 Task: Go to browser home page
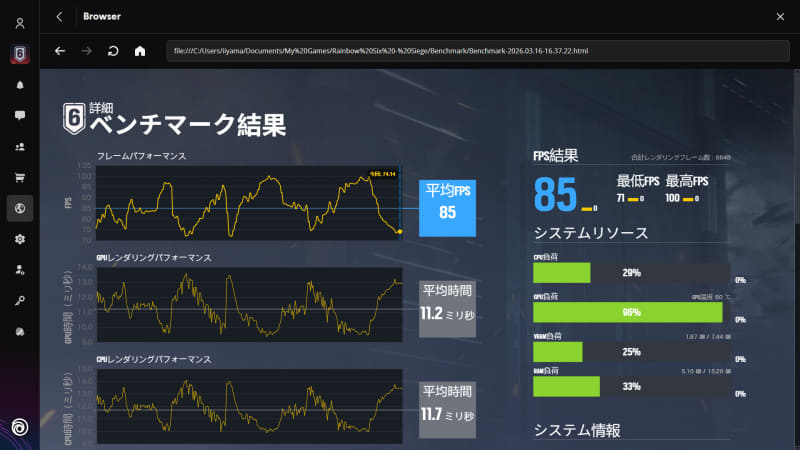click(140, 51)
